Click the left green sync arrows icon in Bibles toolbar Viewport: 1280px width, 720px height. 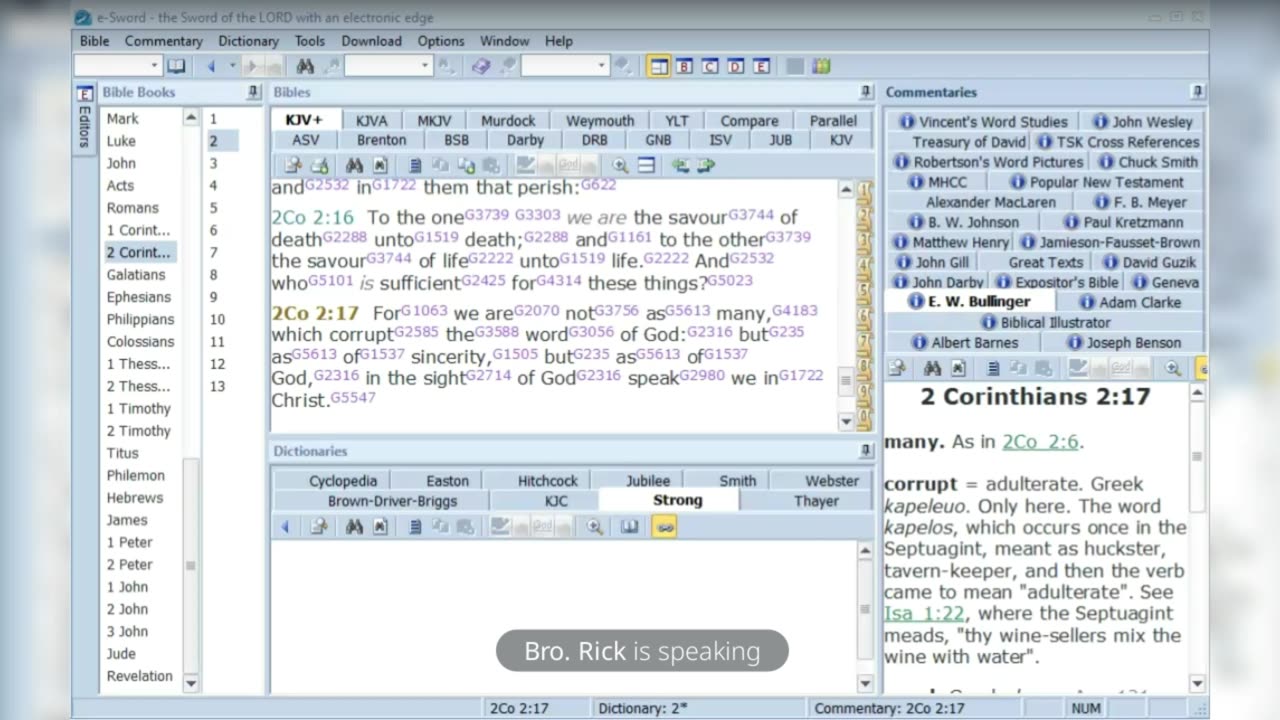(x=680, y=165)
